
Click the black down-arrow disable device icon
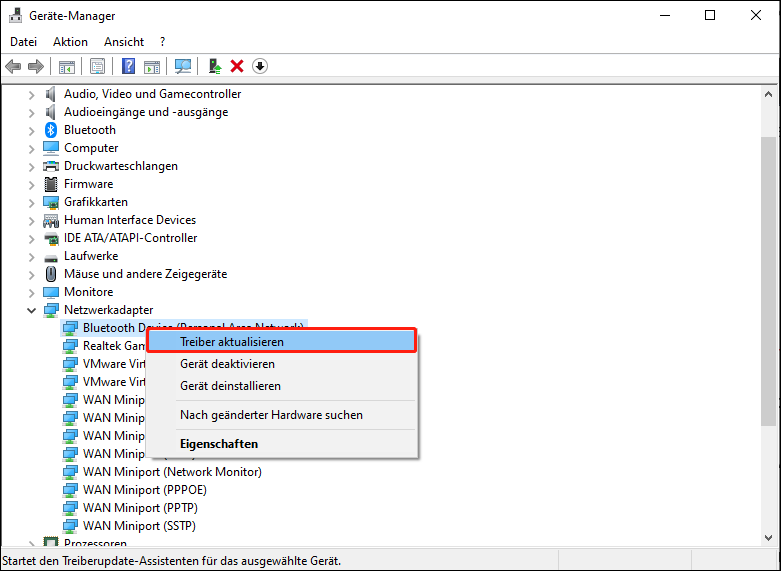pos(260,66)
